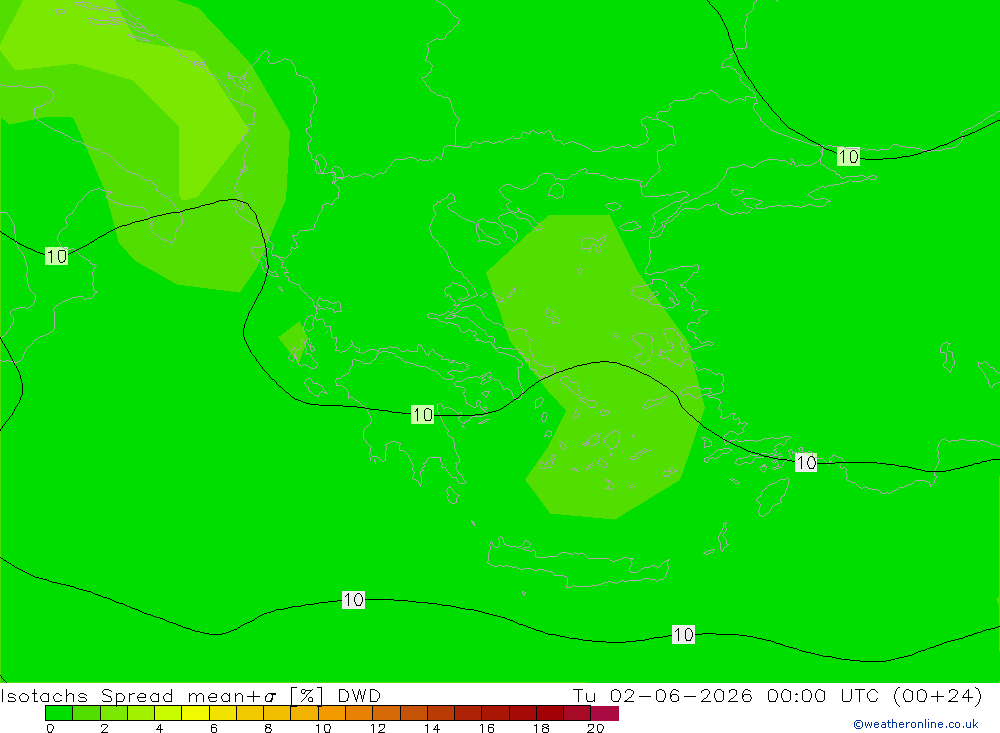The width and height of the screenshot is (1000, 733).
Task: Click the '10' contour label southeast of Crete
Action: (x=683, y=635)
